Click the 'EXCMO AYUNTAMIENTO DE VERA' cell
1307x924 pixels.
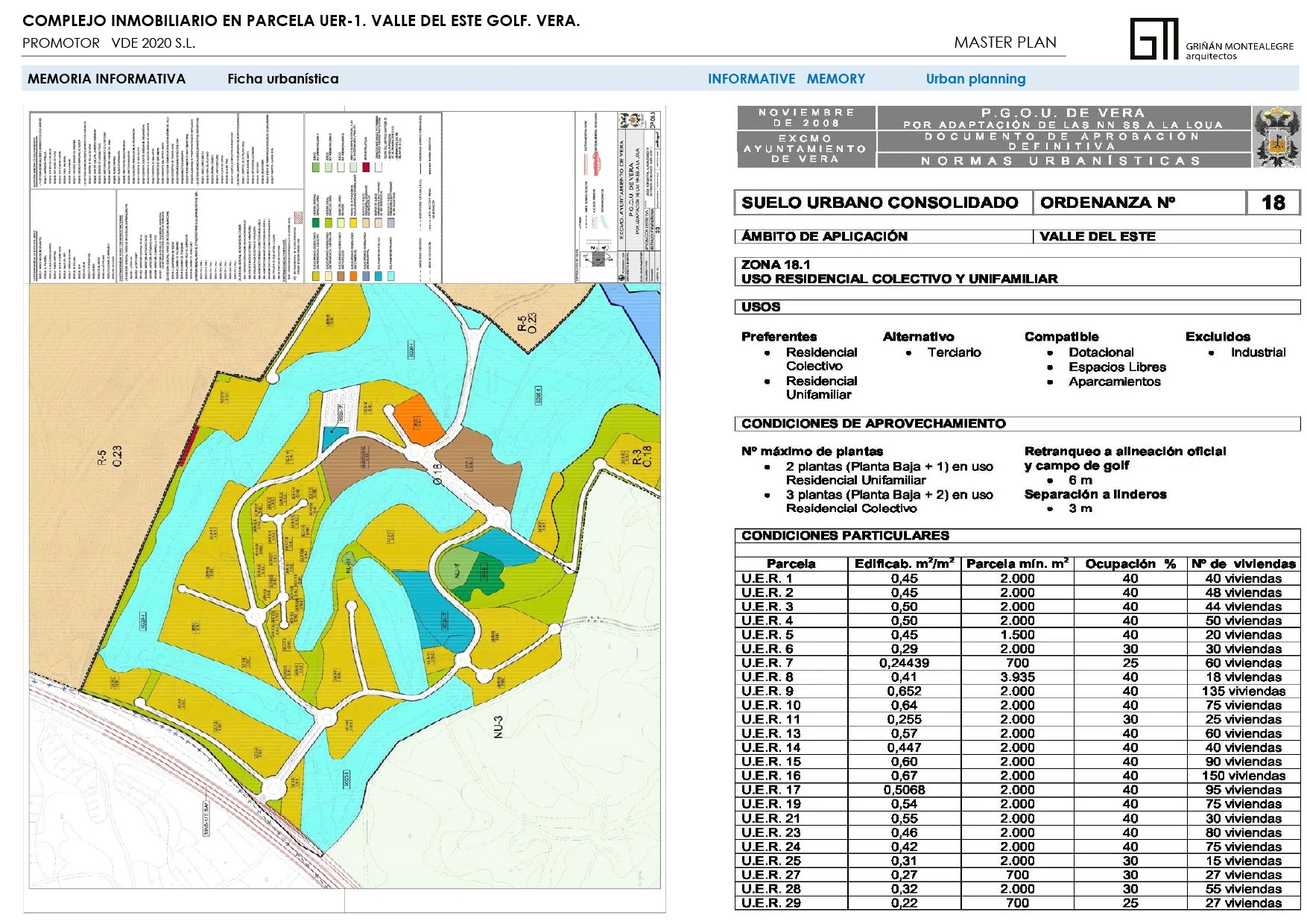(x=806, y=149)
